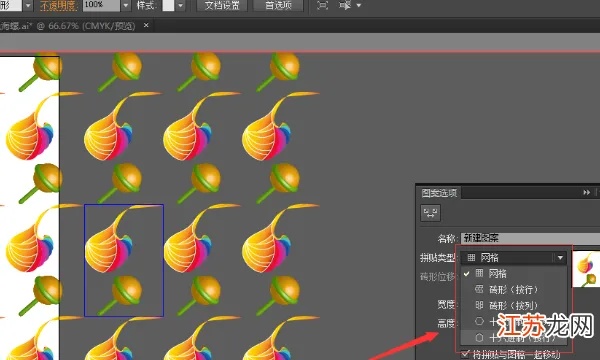This screenshot has width=600, height=360.
Task: Open the 文档设置 document setup dialog
Action: click(222, 5)
